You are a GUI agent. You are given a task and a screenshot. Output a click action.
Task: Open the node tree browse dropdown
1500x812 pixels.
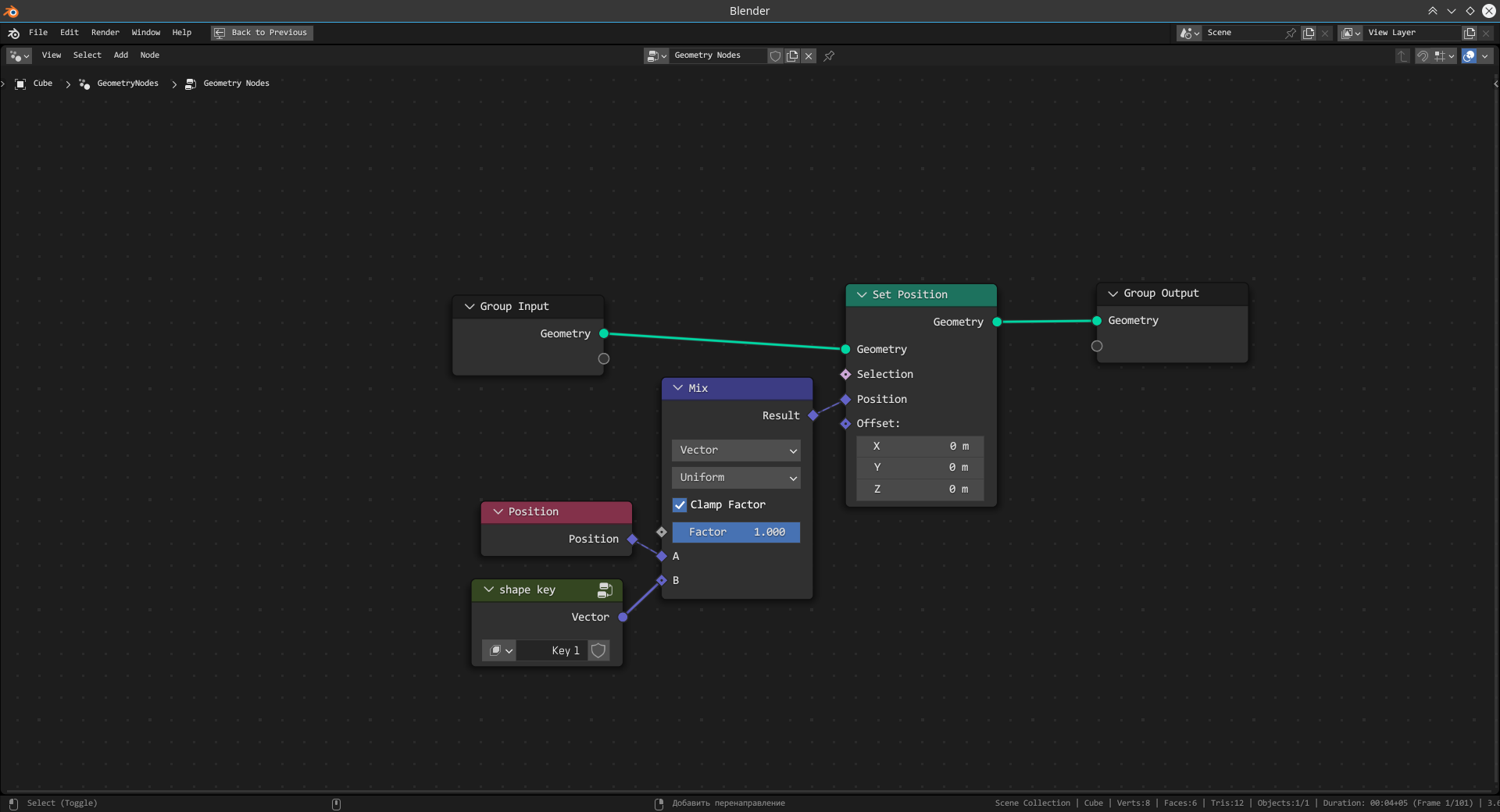[x=656, y=55]
